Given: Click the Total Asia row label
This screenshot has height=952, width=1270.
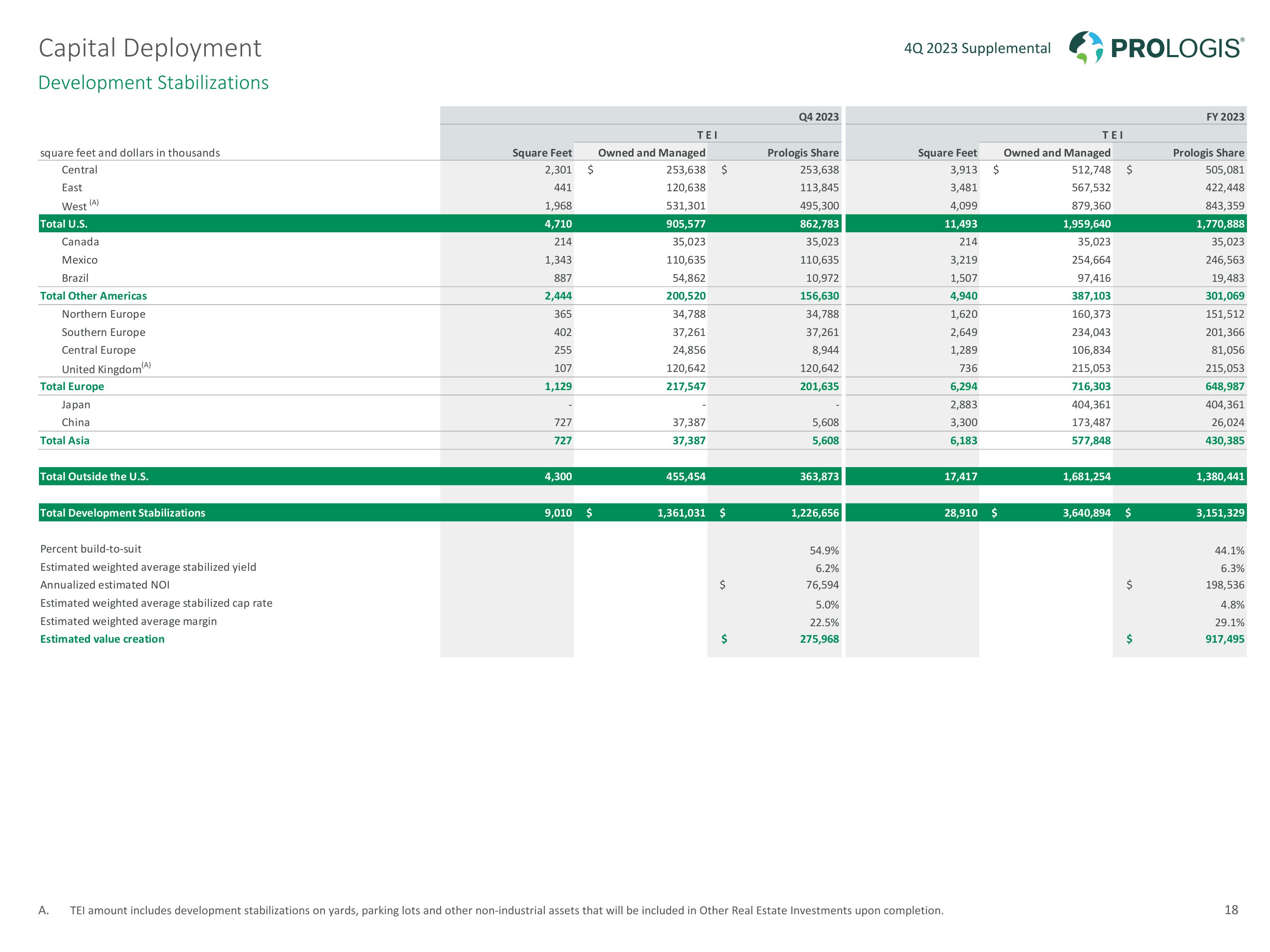Looking at the screenshot, I should [x=65, y=441].
